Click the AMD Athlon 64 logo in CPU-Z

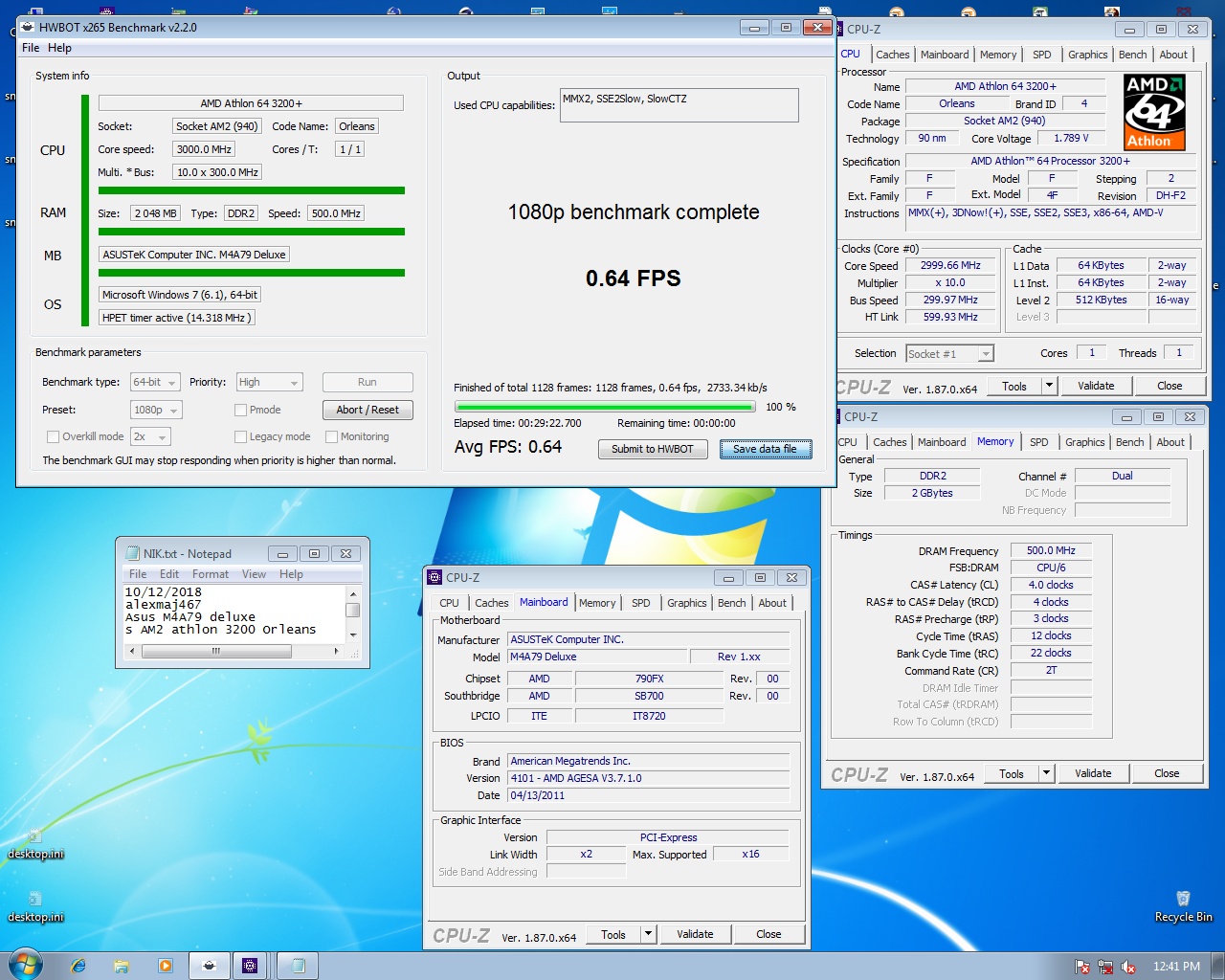tap(1154, 112)
